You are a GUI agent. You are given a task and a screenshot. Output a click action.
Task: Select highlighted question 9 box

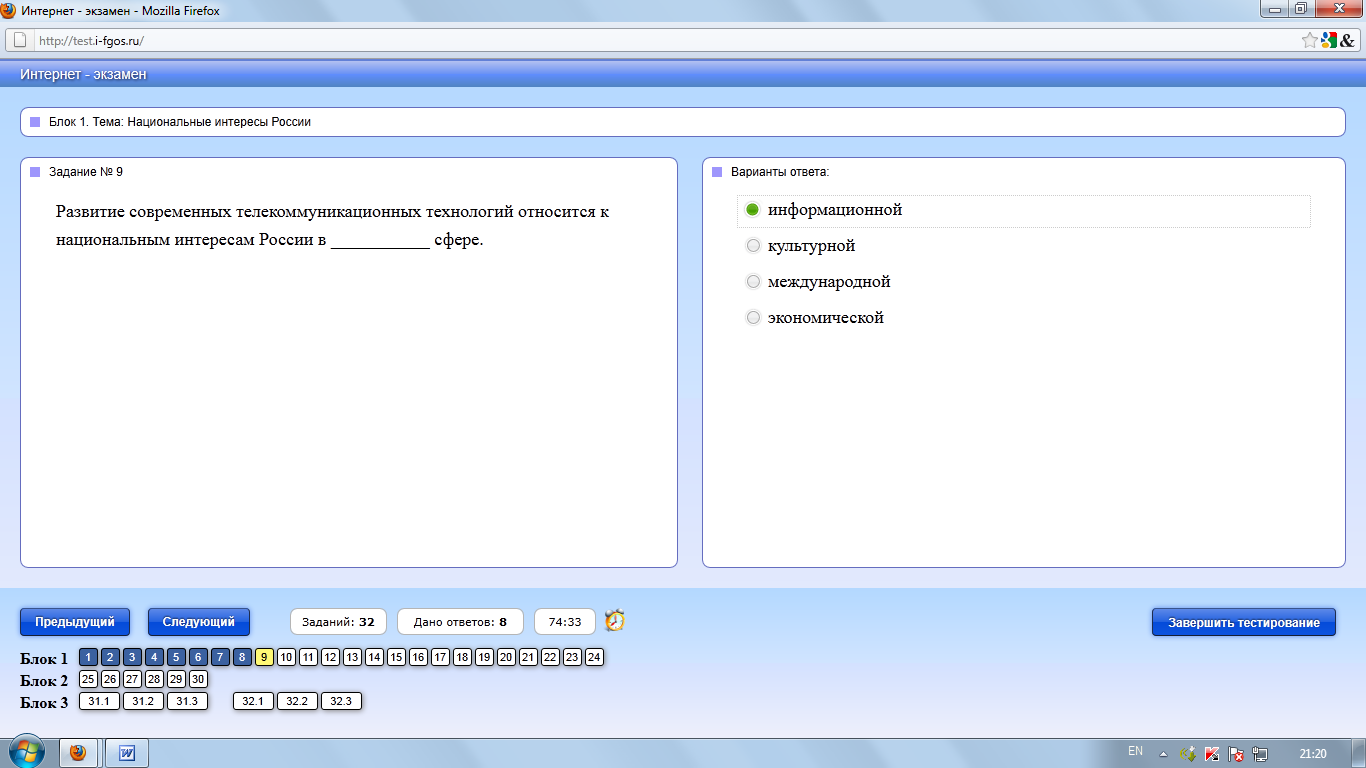[264, 657]
